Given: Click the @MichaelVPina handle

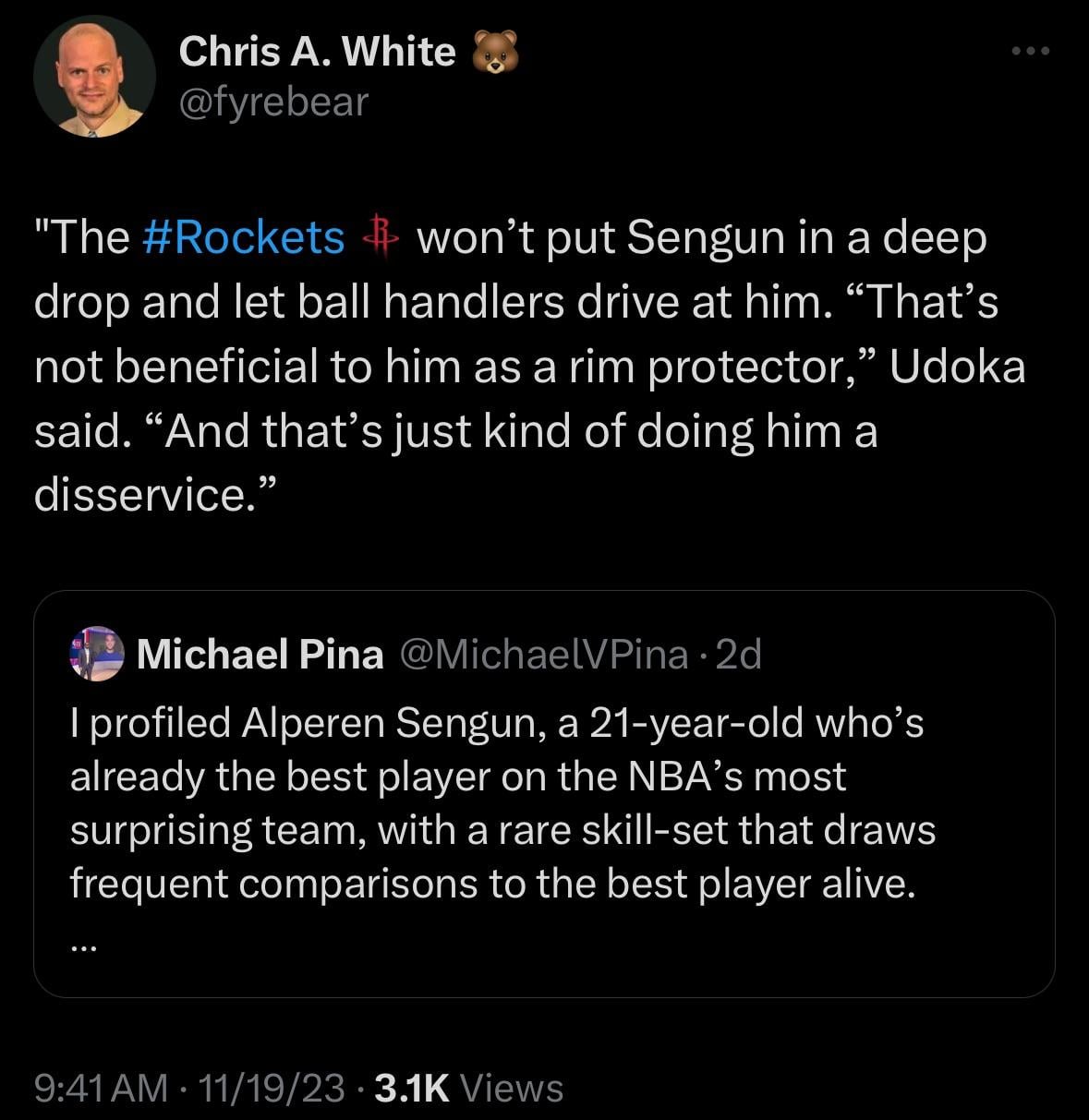Looking at the screenshot, I should point(543,655).
